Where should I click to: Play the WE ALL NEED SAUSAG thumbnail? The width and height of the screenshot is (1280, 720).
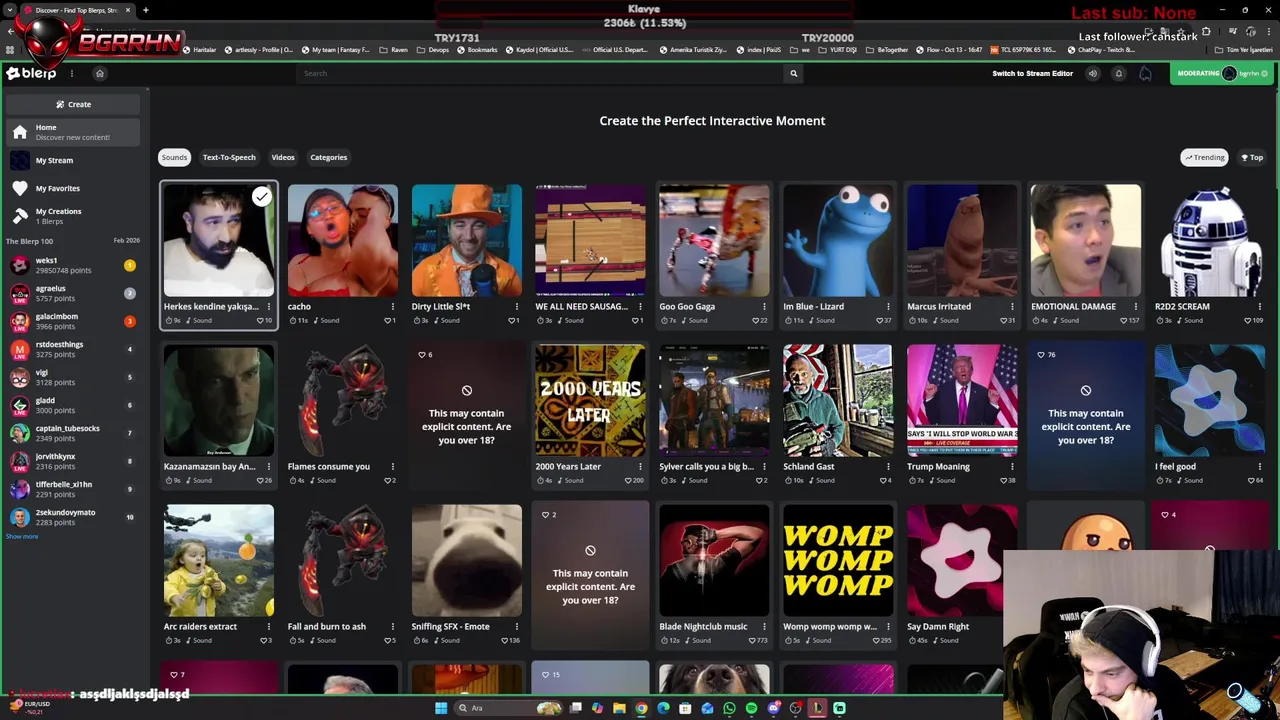pos(590,240)
